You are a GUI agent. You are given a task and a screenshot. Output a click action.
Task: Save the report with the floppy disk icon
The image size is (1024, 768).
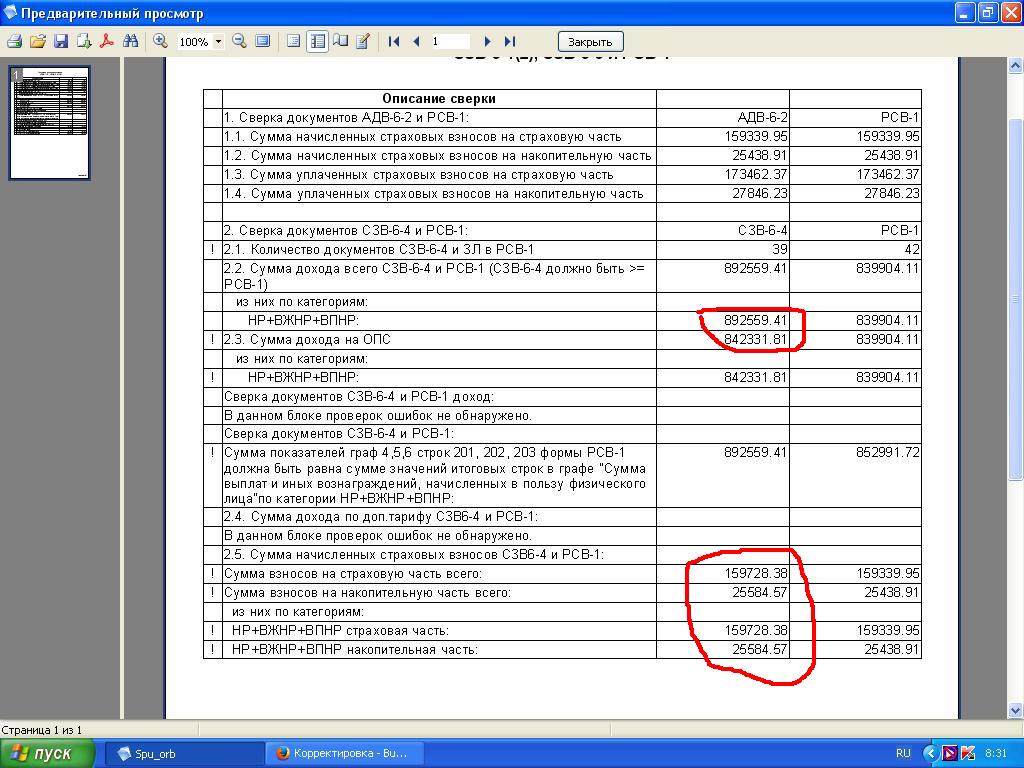tap(61, 41)
